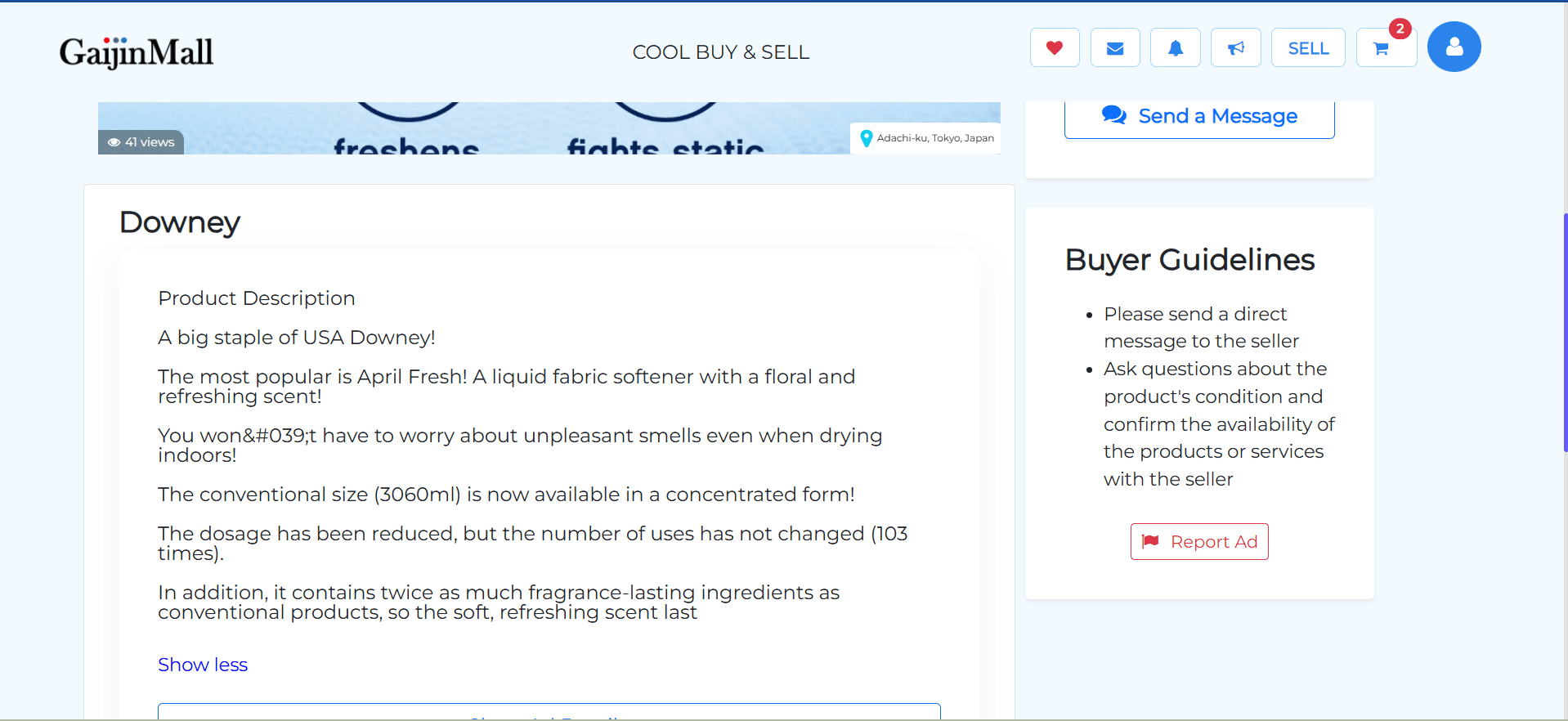Viewport: 1568px width, 721px height.
Task: Click the page's vertical scrollbar
Action: 1565,331
